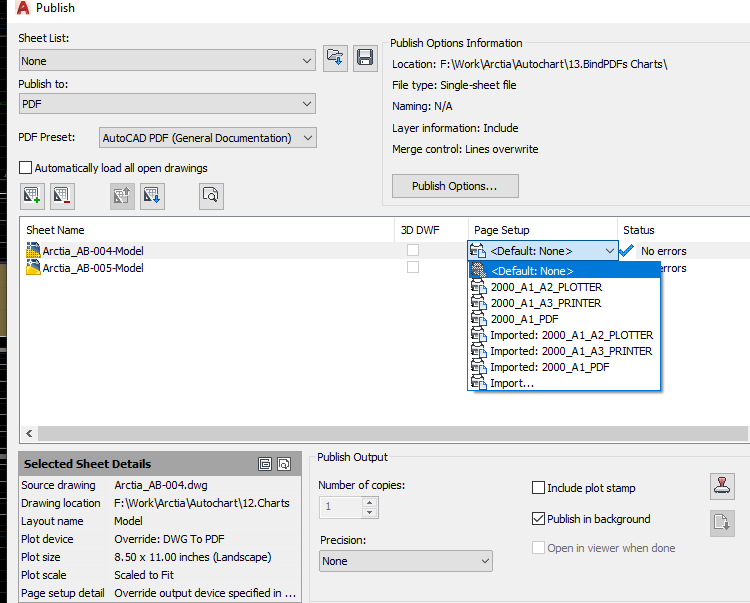The height and width of the screenshot is (603, 750).
Task: Choose 2000_A1_A3_PRINTER page setup
Action: click(564, 303)
